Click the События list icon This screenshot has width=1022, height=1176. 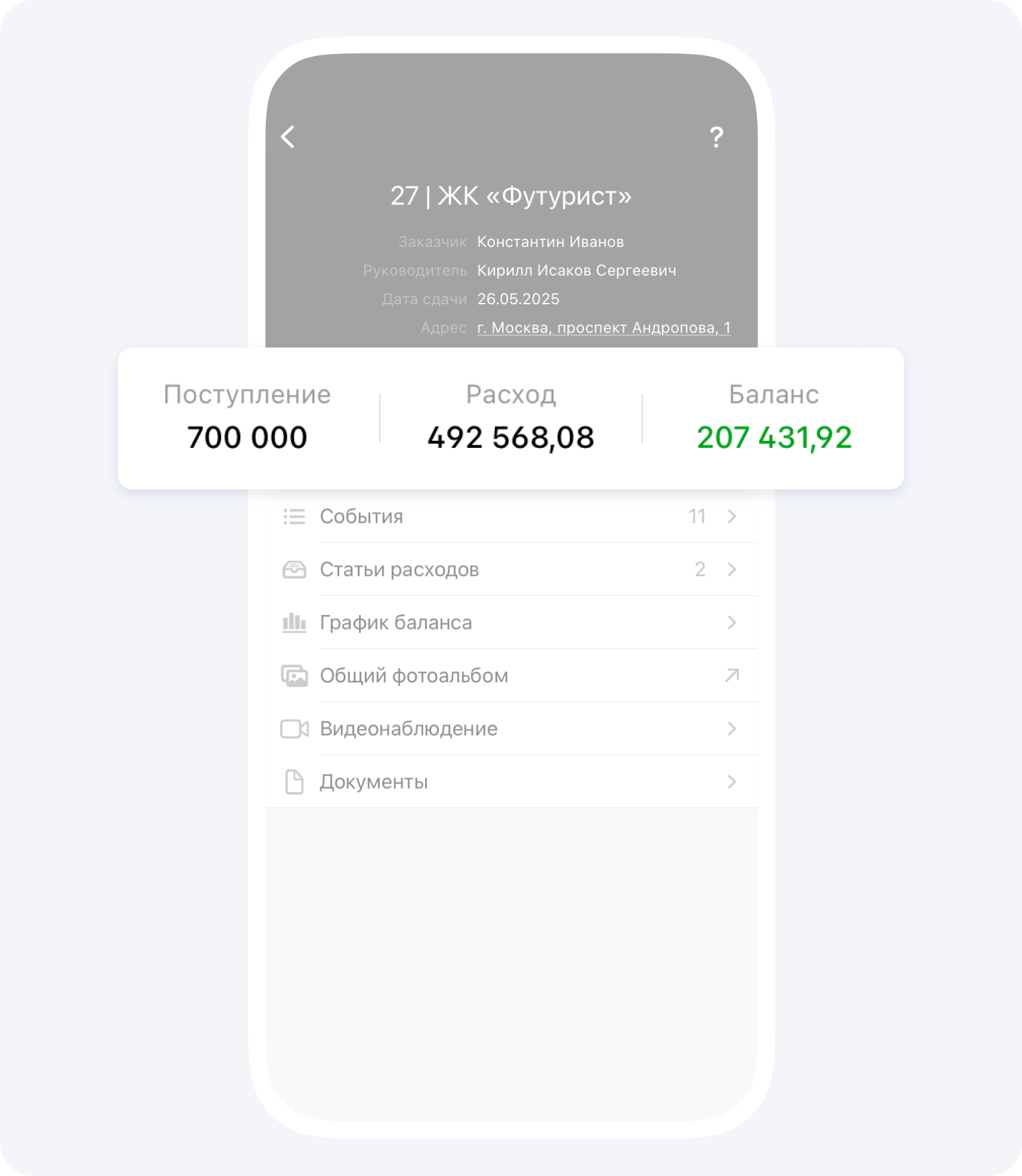pos(294,516)
